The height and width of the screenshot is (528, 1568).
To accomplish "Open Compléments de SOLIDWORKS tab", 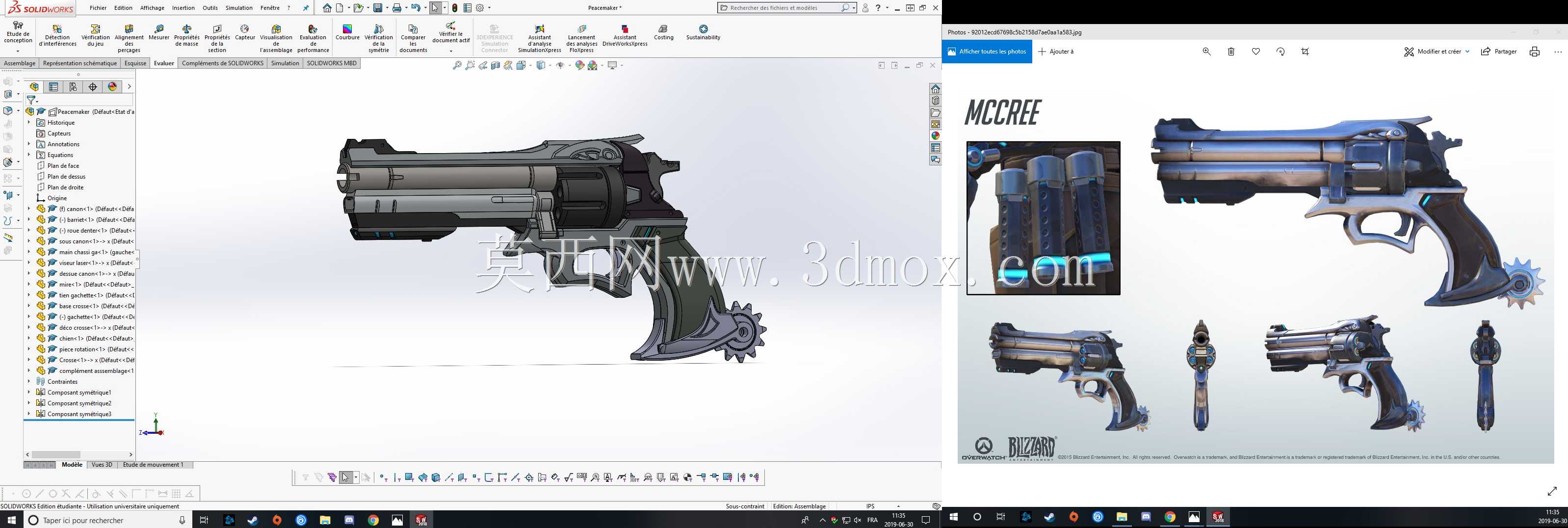I will [223, 63].
